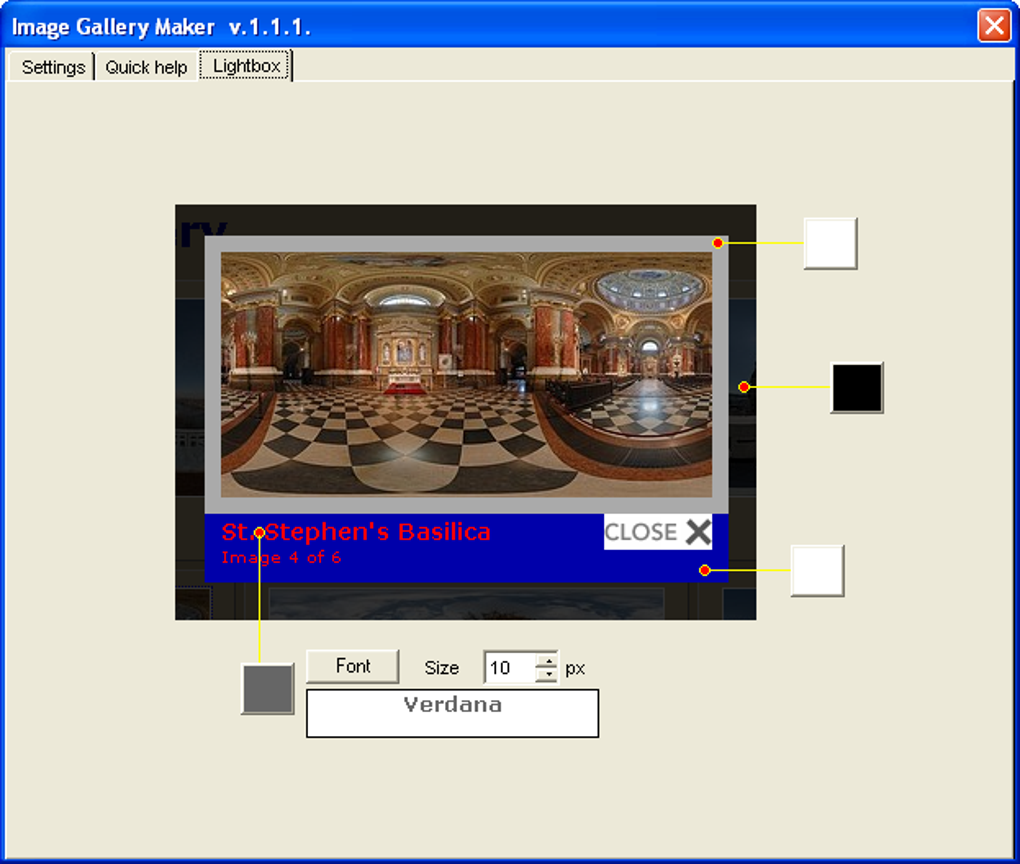Pick a new caption bar color
This screenshot has width=1020, height=864.
(x=817, y=570)
